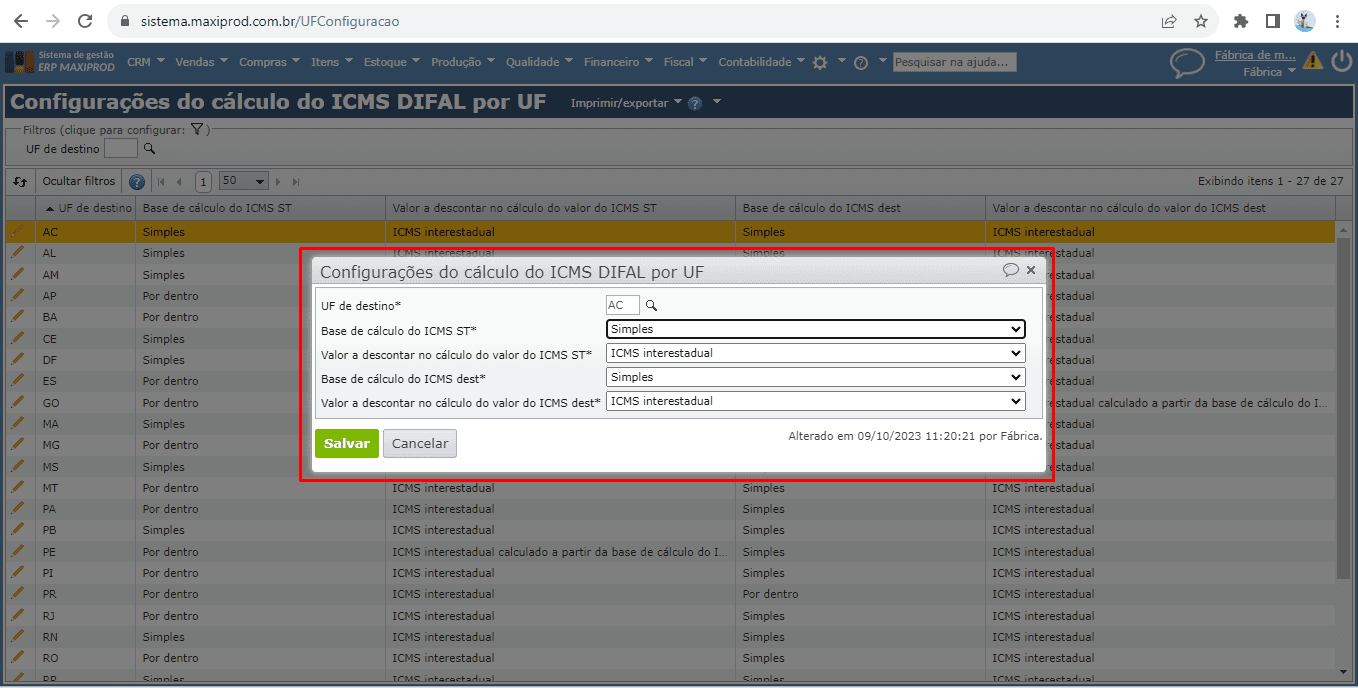Click the power logout icon

click(1341, 62)
